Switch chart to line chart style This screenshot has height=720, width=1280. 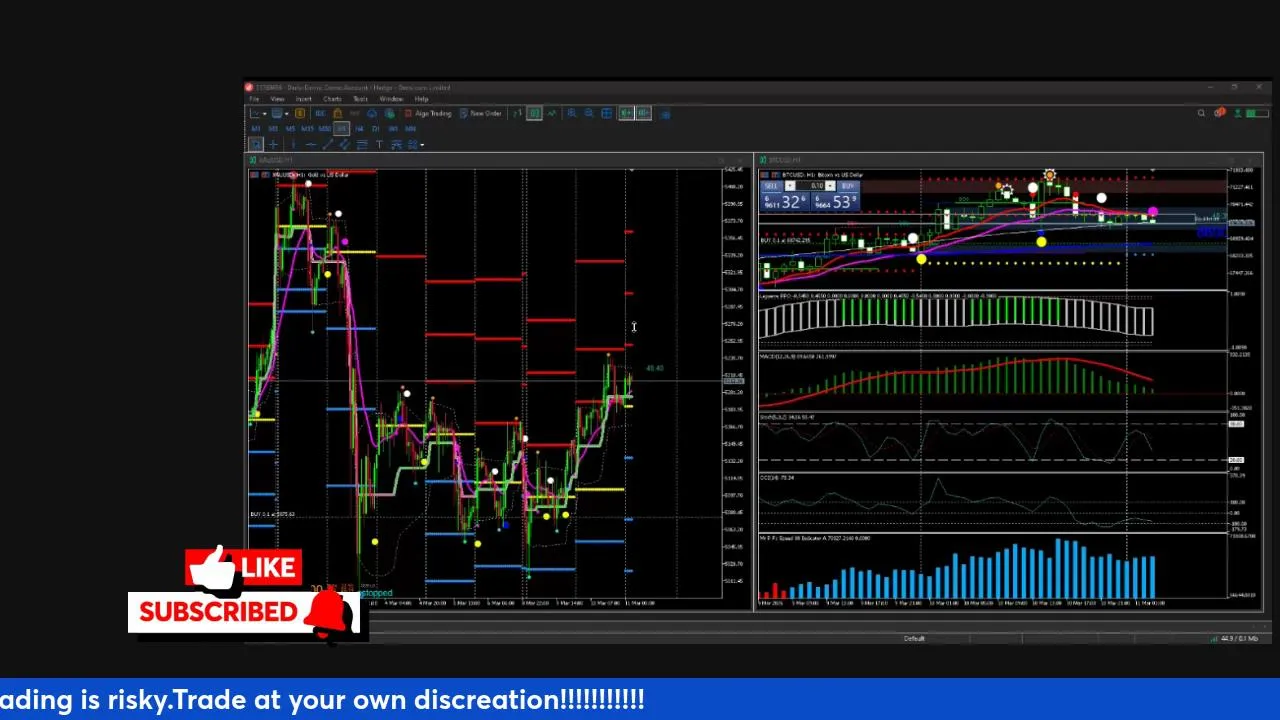pyautogui.click(x=552, y=113)
